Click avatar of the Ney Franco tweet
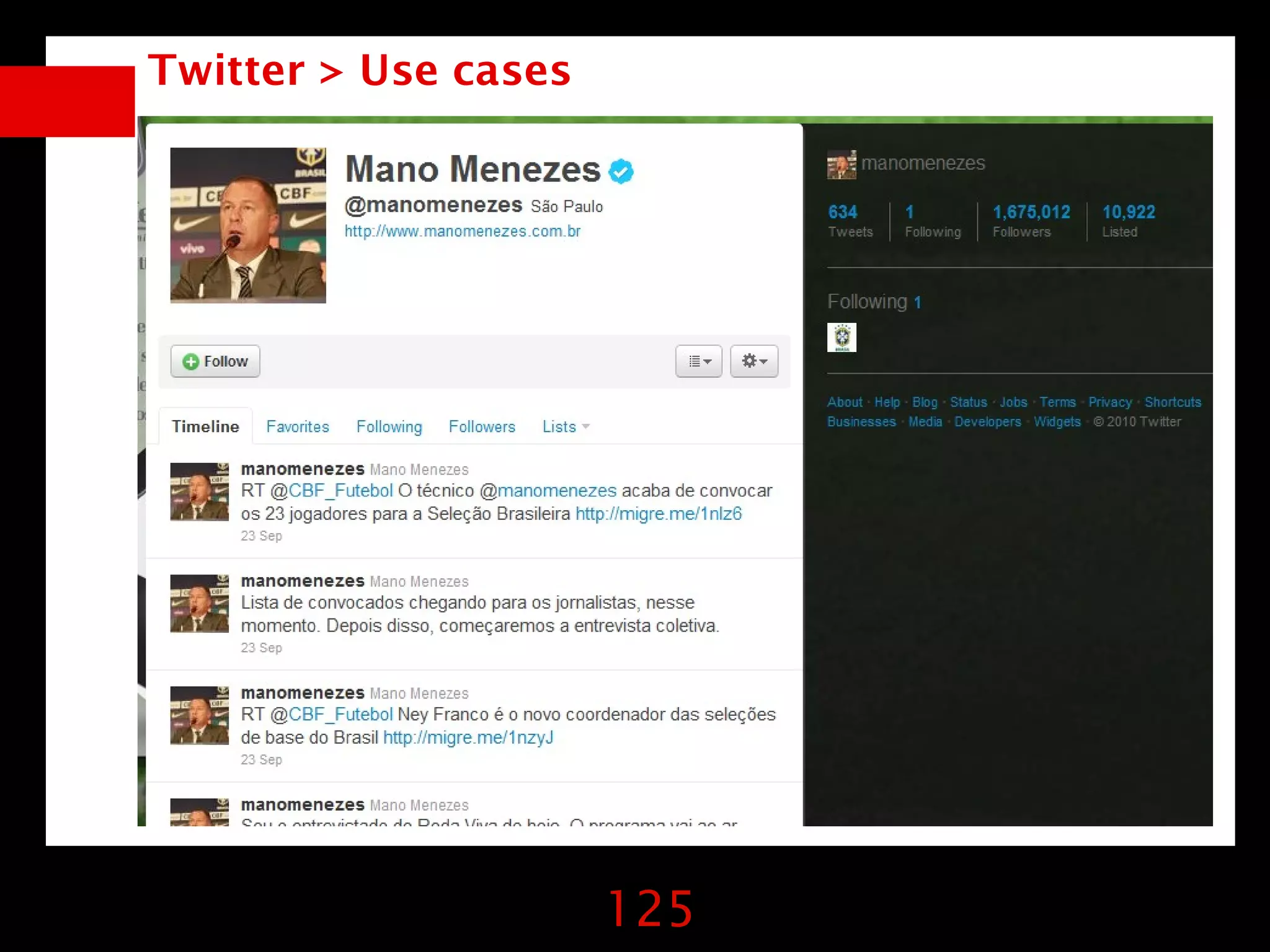 point(200,715)
